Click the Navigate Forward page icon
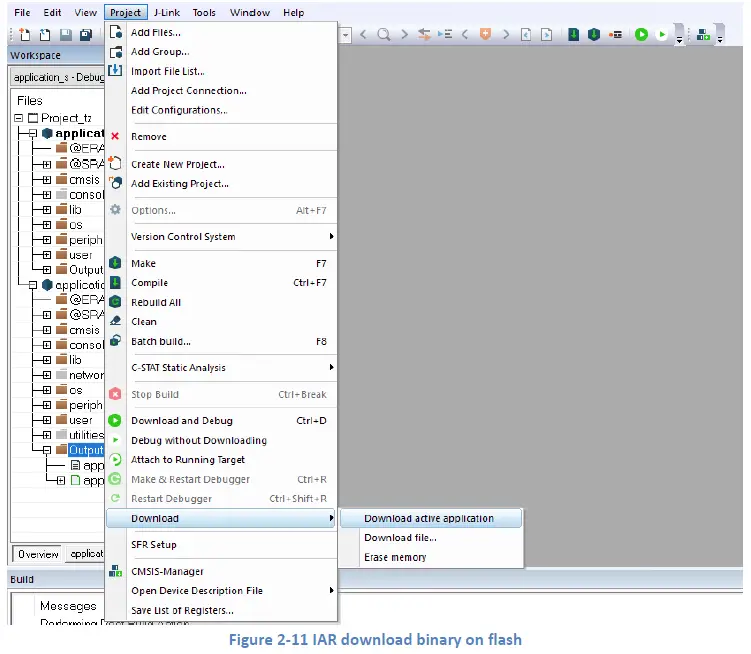The height and width of the screenshot is (654, 751). 546,34
